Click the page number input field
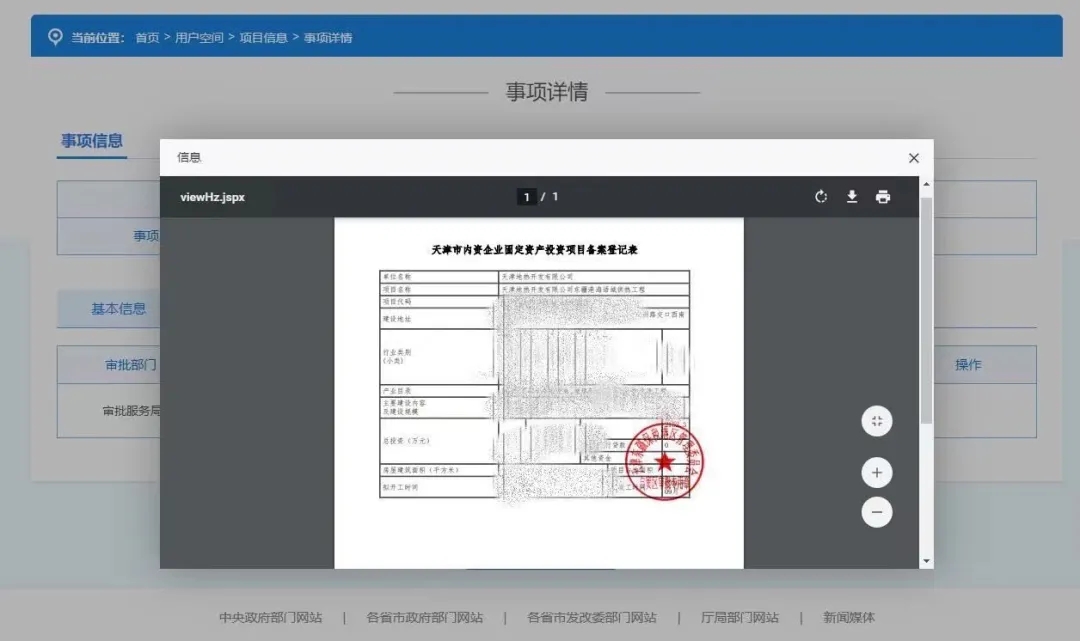Viewport: 1080px width, 641px height. click(527, 197)
